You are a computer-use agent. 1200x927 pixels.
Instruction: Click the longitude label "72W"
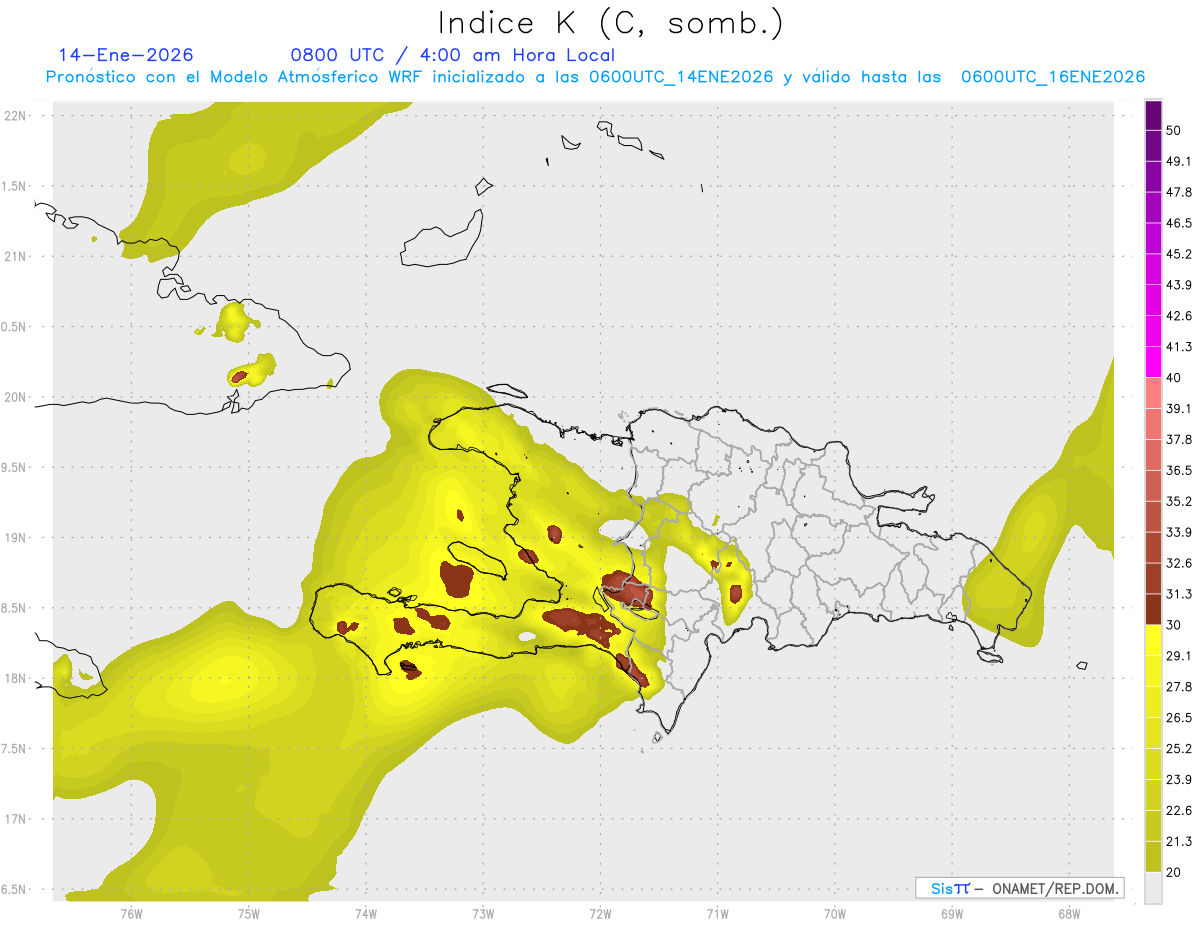(x=601, y=913)
